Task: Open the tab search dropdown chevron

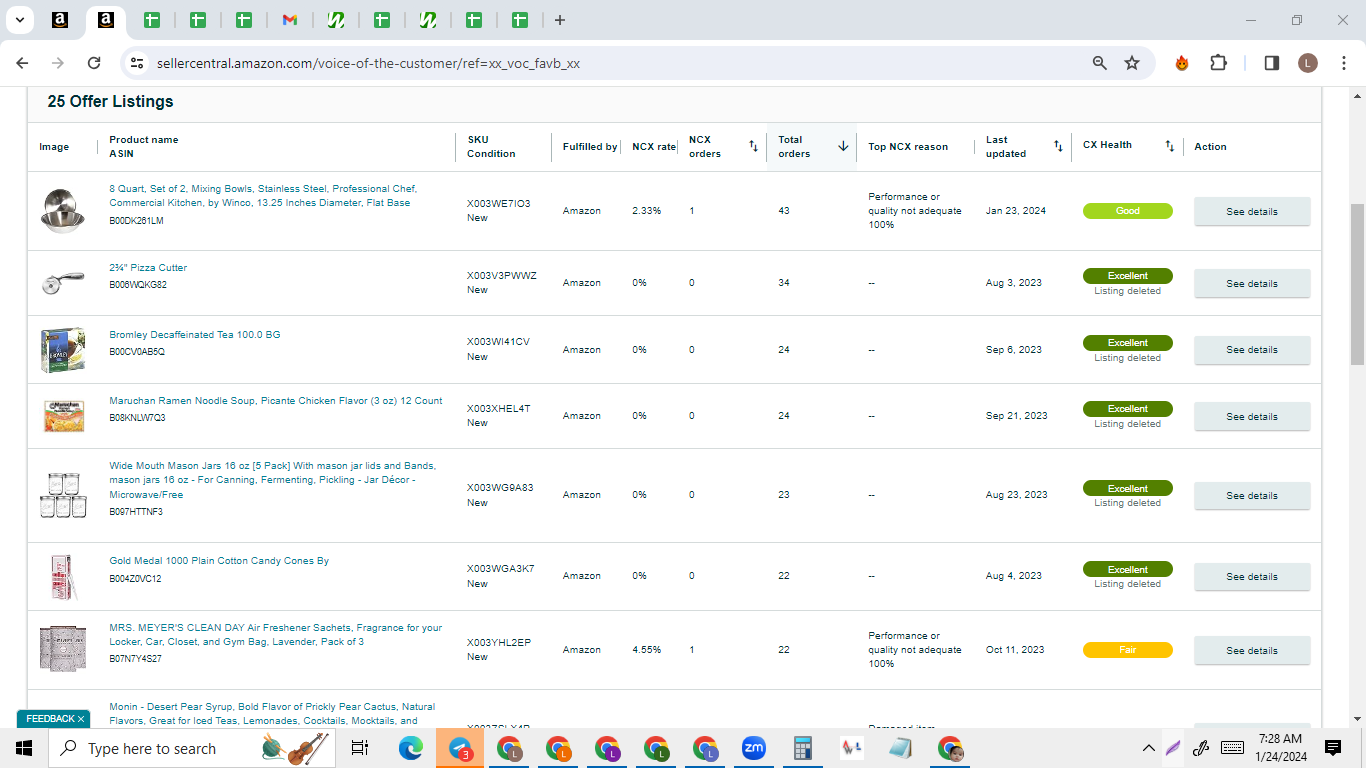Action: (x=19, y=20)
